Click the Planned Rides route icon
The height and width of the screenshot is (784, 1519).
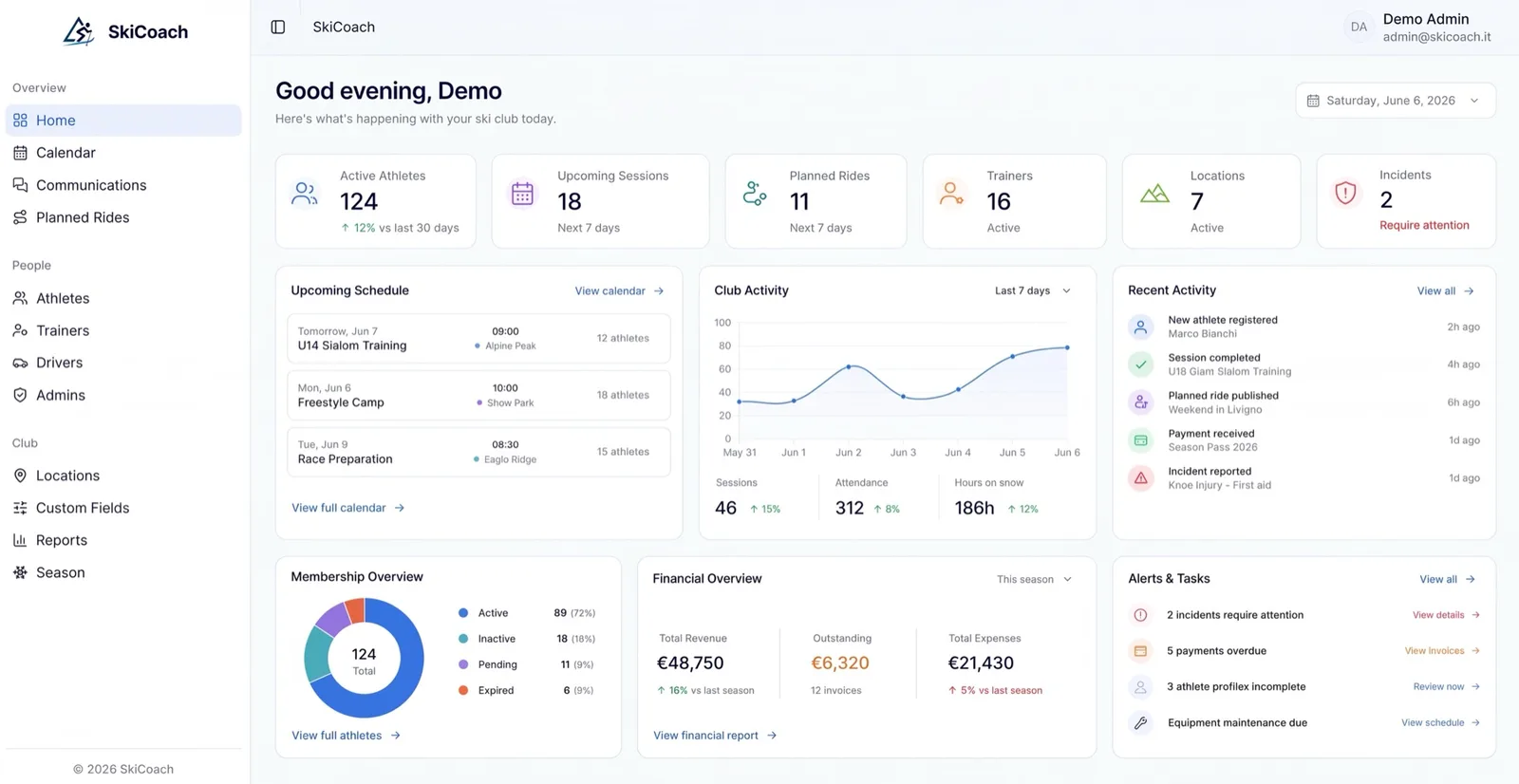click(x=755, y=194)
